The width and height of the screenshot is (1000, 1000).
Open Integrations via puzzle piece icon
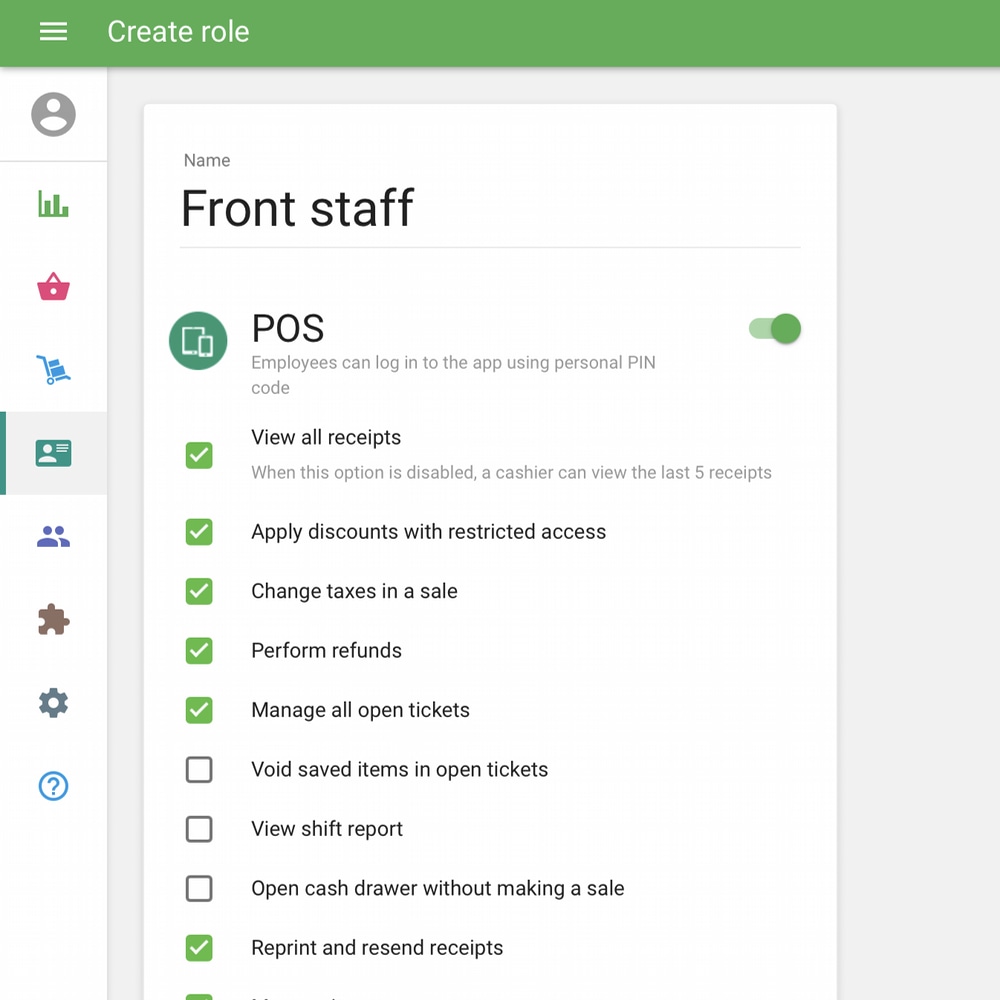54,619
